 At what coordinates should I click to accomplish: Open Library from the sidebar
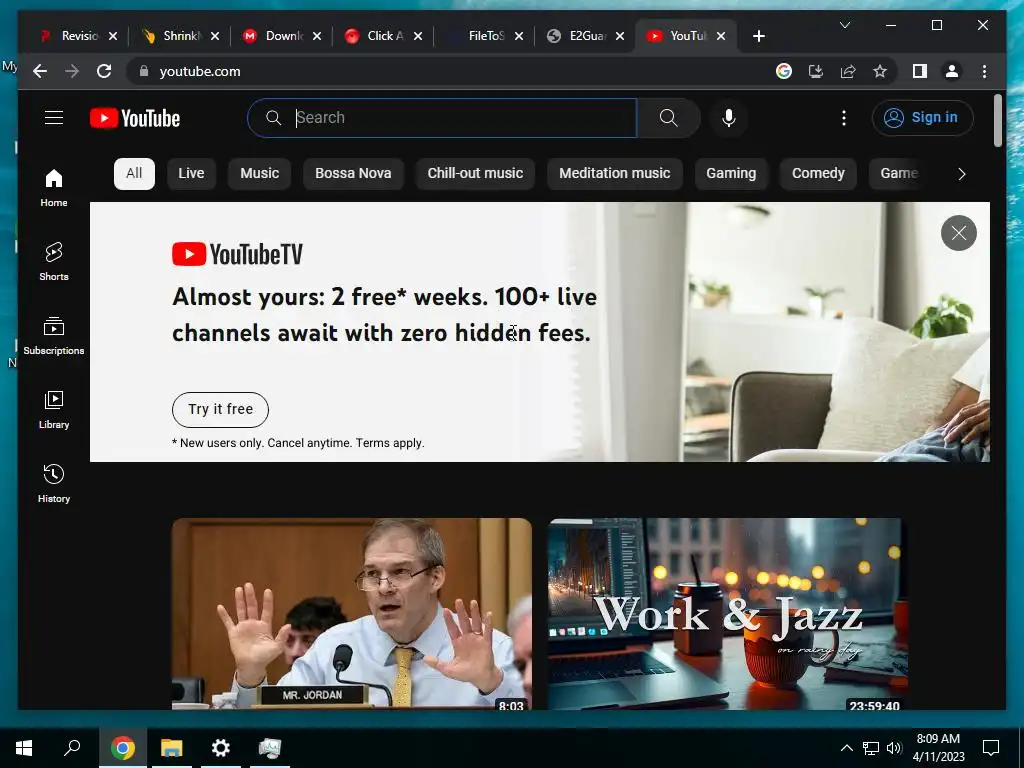tap(54, 409)
